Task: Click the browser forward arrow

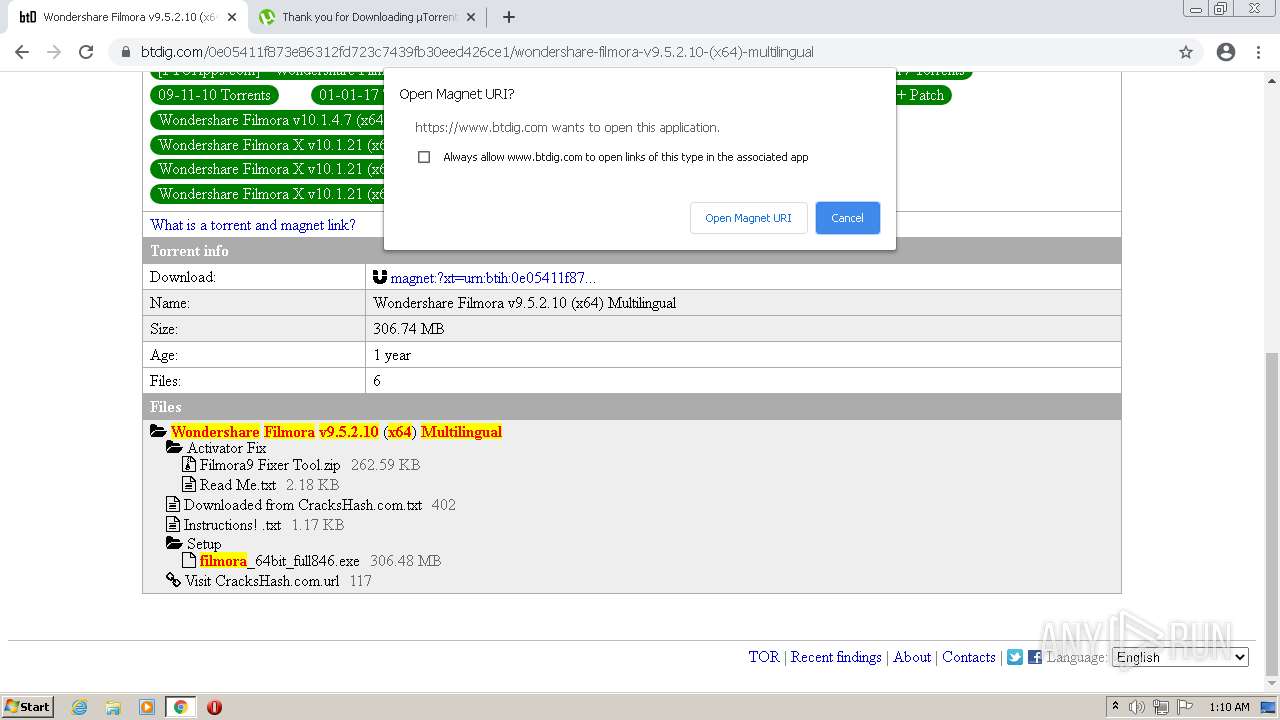Action: (x=54, y=52)
